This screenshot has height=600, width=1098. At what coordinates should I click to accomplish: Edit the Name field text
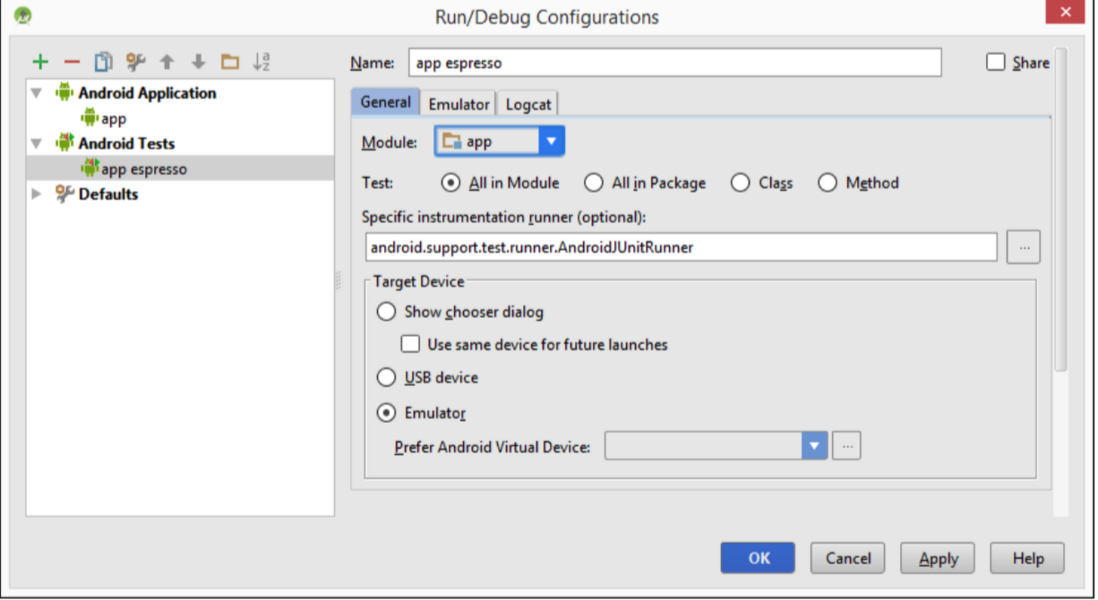pyautogui.click(x=674, y=63)
